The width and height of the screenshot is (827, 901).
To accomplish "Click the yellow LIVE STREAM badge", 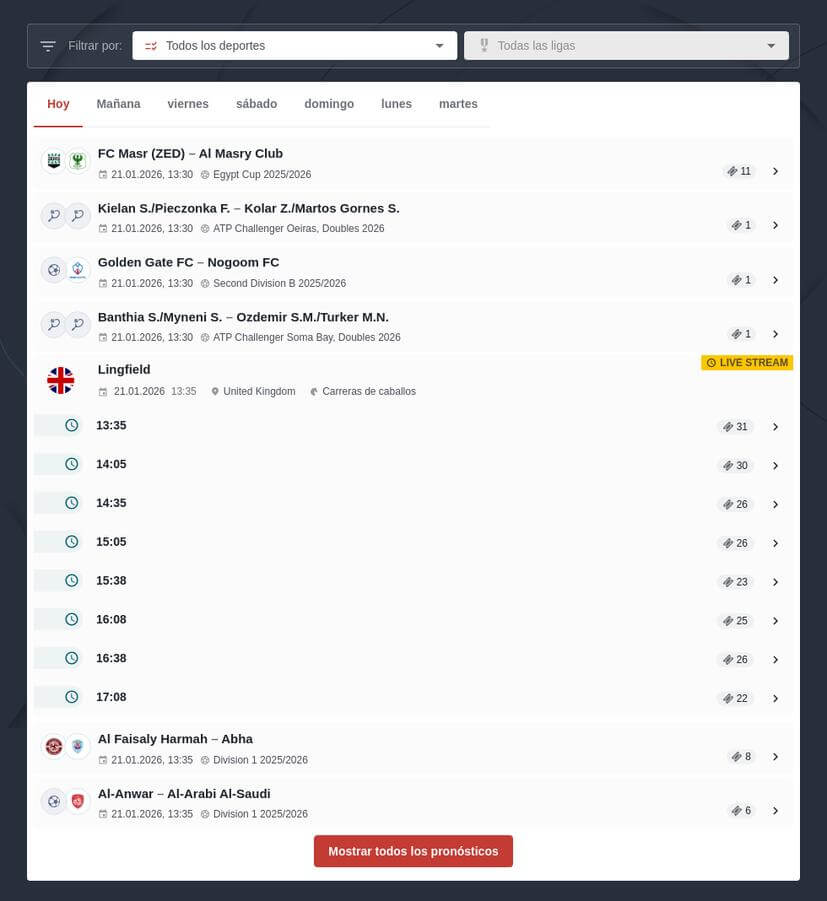I will [x=746, y=363].
